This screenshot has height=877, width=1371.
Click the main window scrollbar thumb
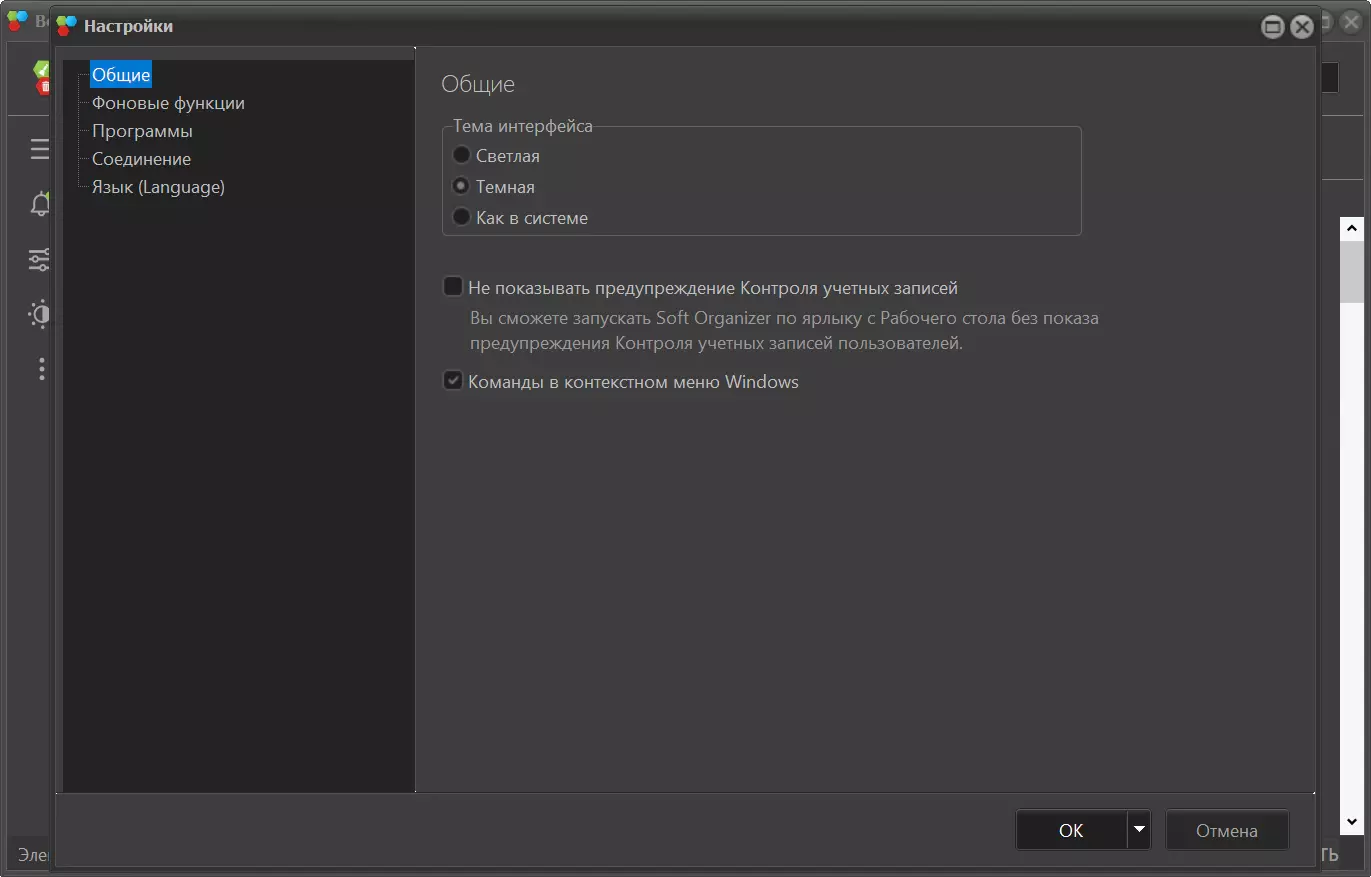(1352, 271)
